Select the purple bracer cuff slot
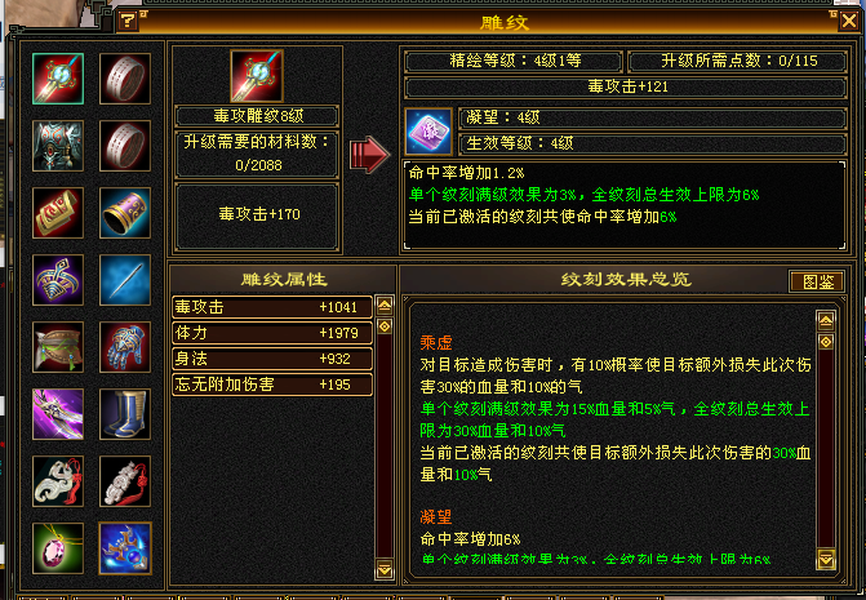The height and width of the screenshot is (600, 866). (x=125, y=213)
